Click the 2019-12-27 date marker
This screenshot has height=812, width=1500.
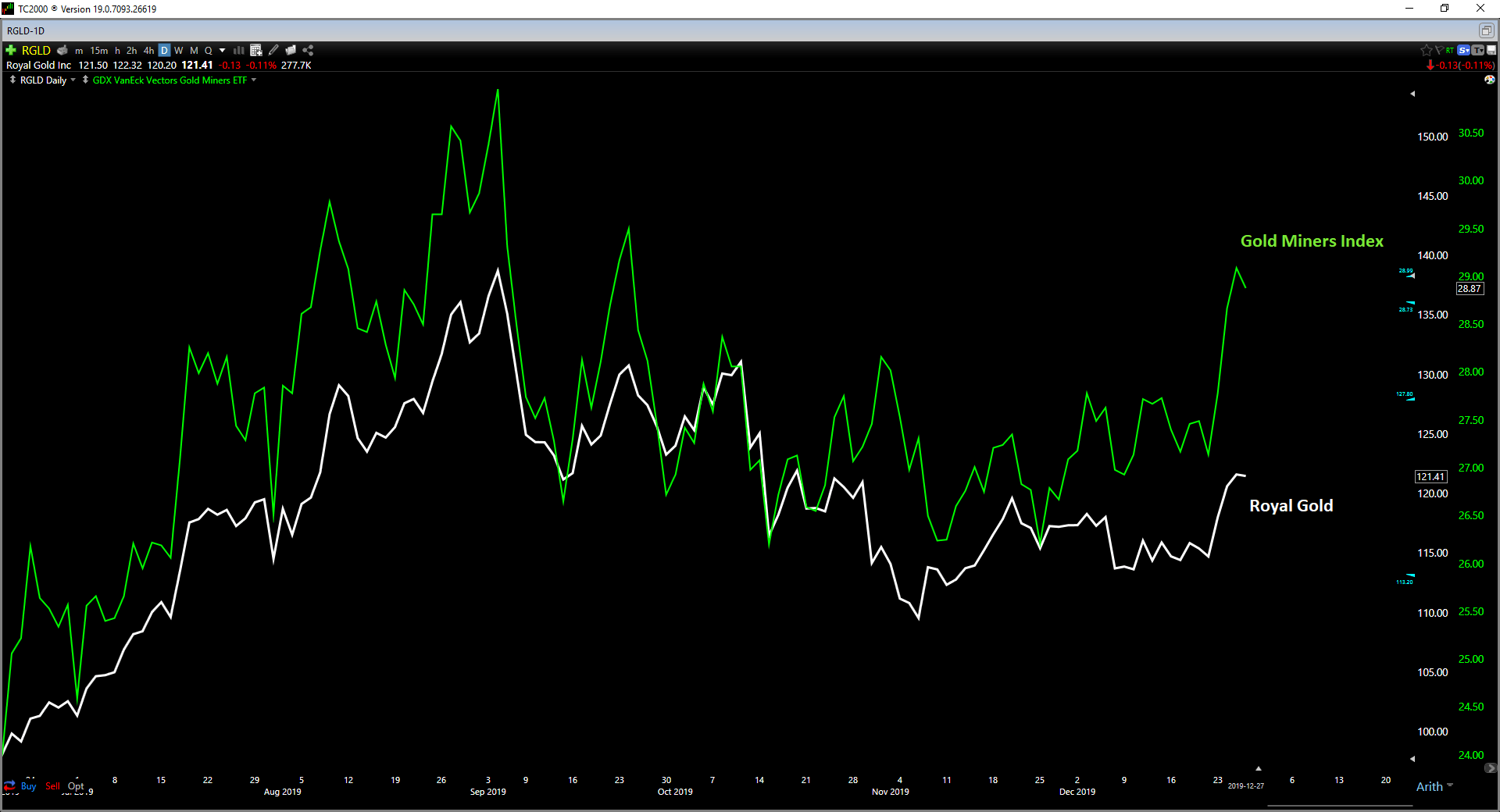pos(1246,786)
